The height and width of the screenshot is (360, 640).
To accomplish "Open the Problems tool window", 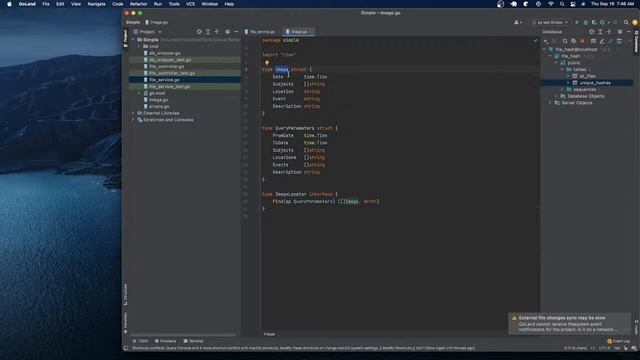I will click(x=165, y=341).
